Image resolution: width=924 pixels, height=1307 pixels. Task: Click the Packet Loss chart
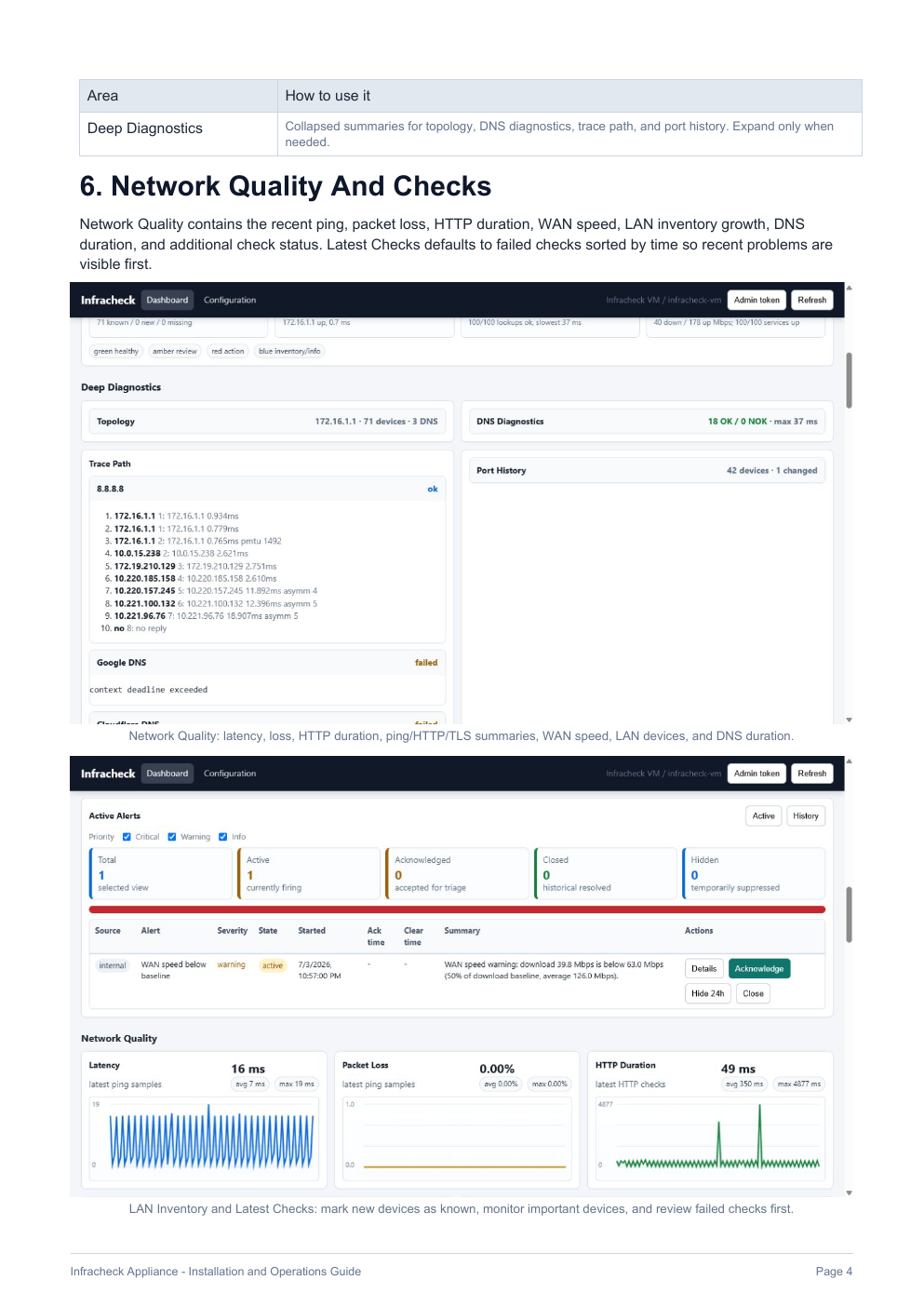457,1139
